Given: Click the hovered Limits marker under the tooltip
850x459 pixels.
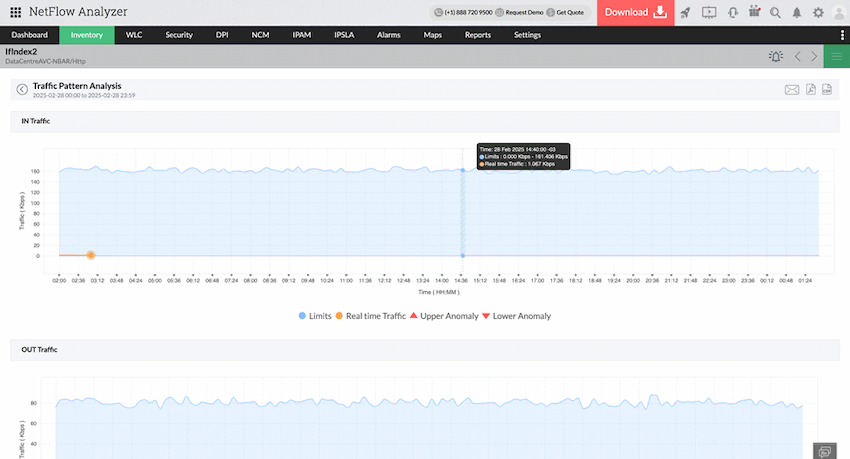Looking at the screenshot, I should tap(462, 170).
